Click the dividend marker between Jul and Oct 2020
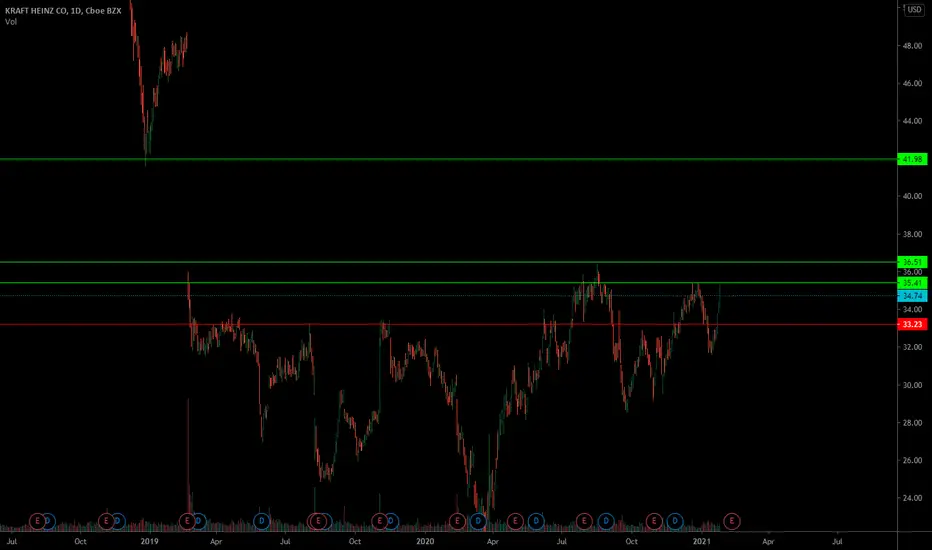The image size is (932, 550). click(606, 521)
